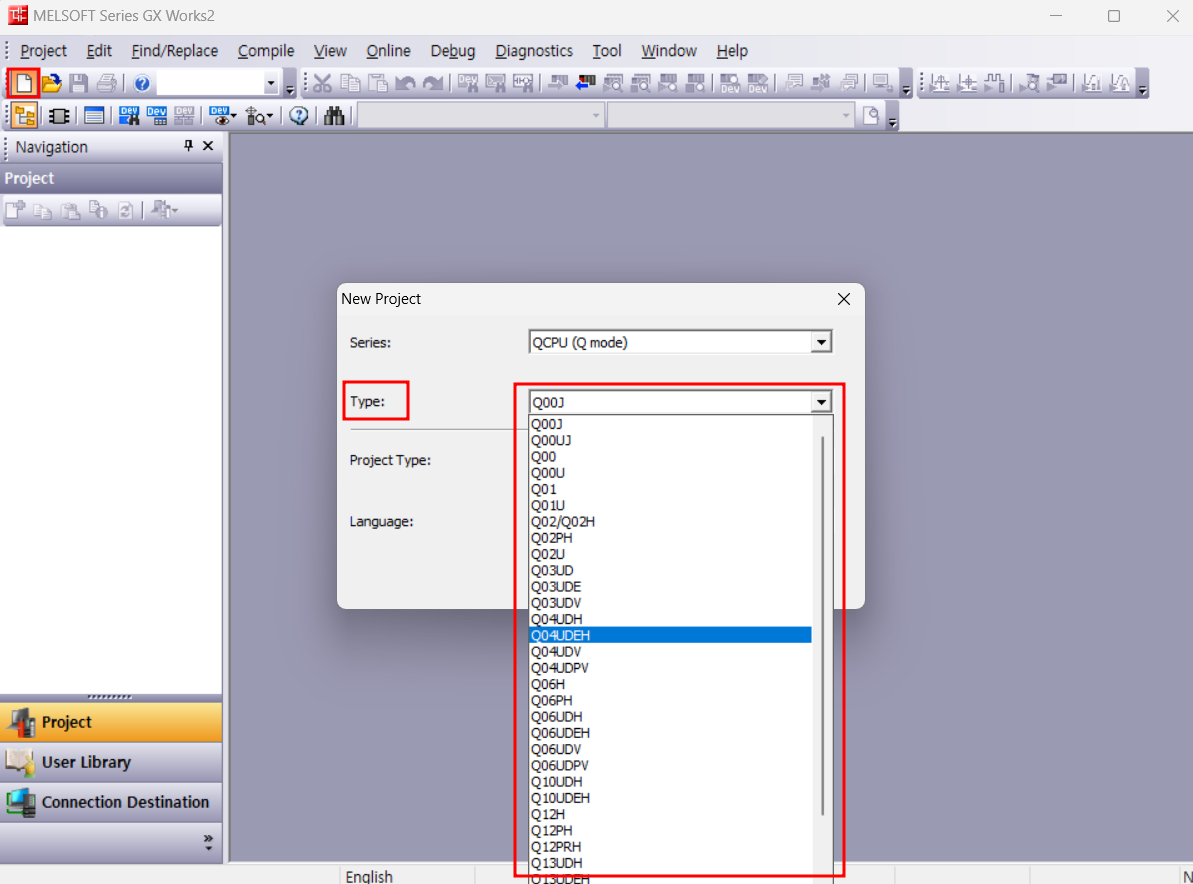Click the Cut scissors icon
Screen dimensions: 1193x884
click(323, 83)
